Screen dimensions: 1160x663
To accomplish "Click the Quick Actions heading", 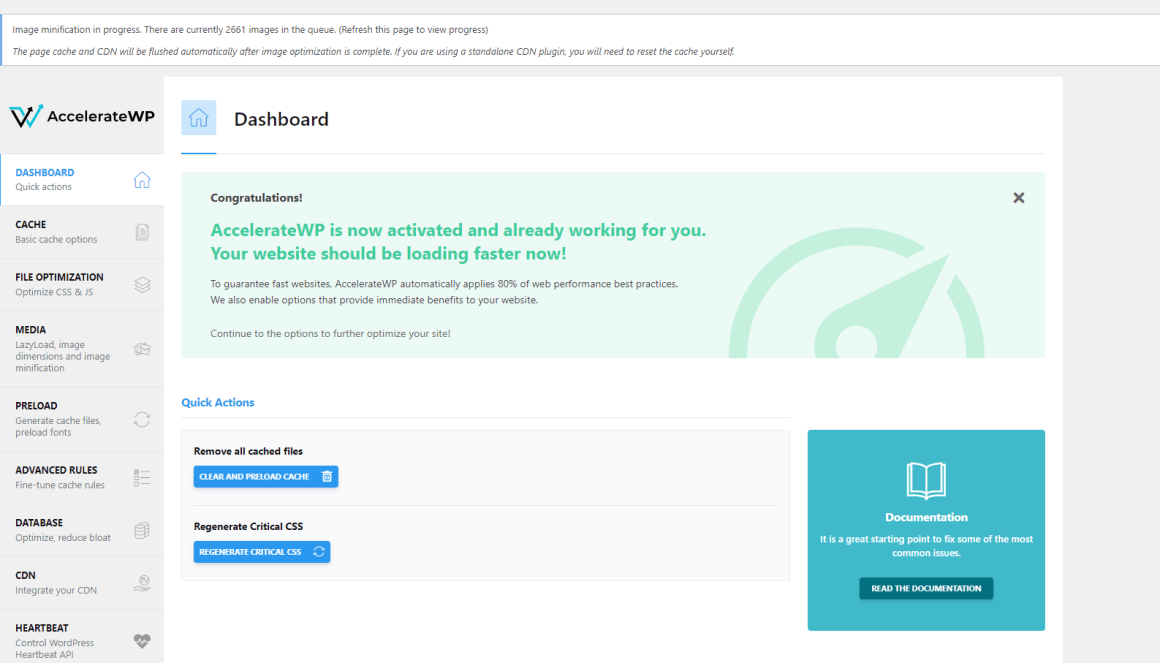I will click(x=218, y=403).
